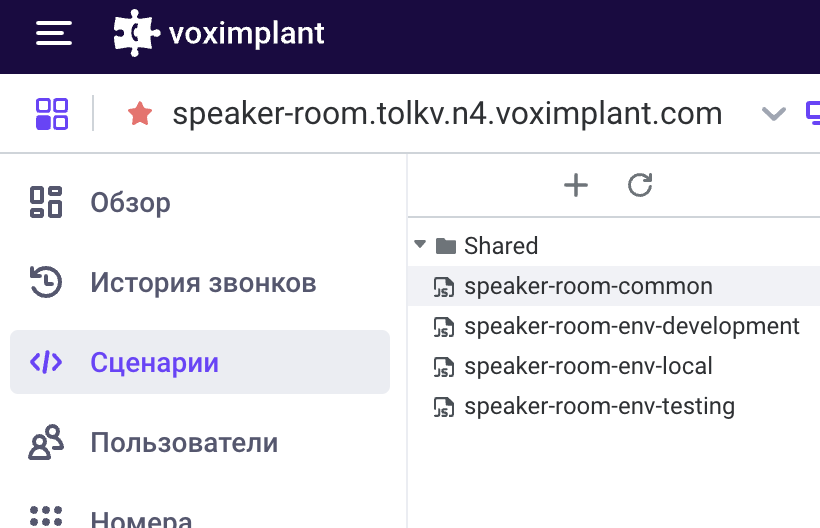Click the speaker-room.tolkv.n4.voximplant.com application name
This screenshot has height=528, width=820.
[447, 113]
